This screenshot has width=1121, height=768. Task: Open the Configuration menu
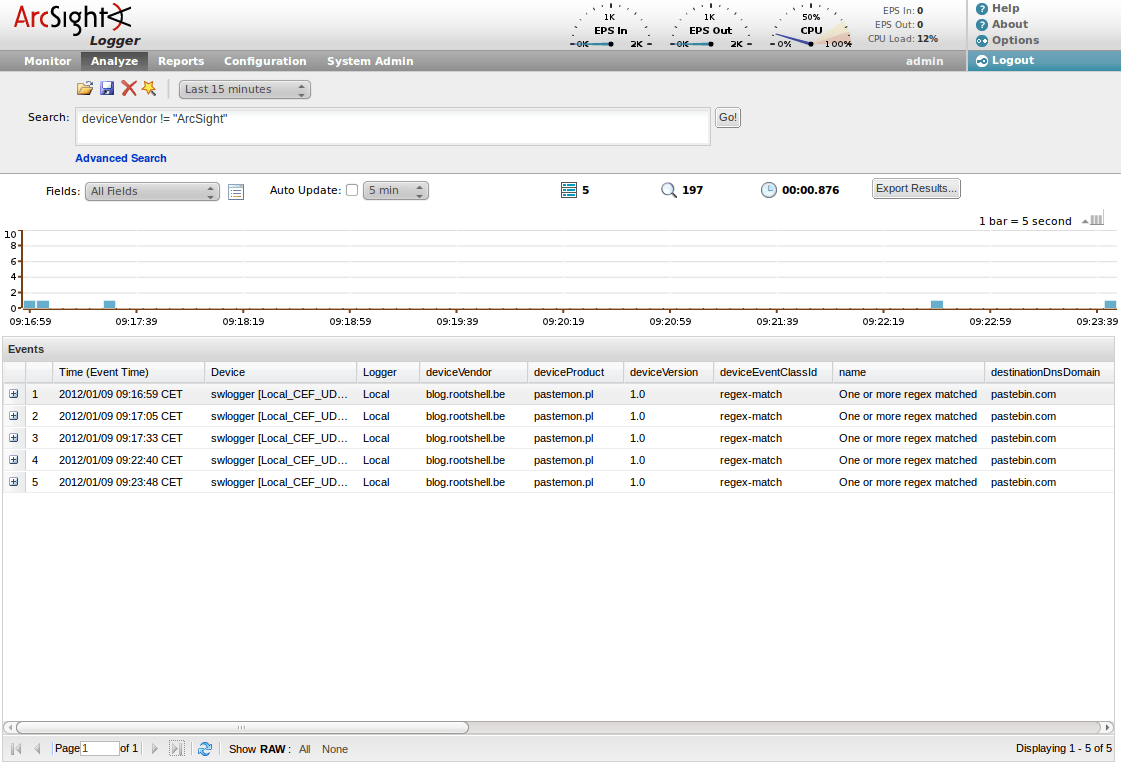click(x=264, y=61)
